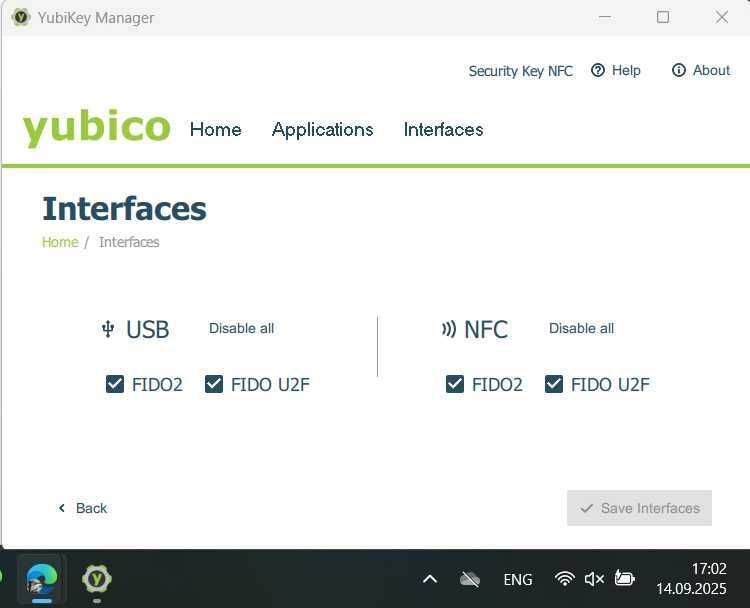Open the Applications menu

[x=322, y=130]
